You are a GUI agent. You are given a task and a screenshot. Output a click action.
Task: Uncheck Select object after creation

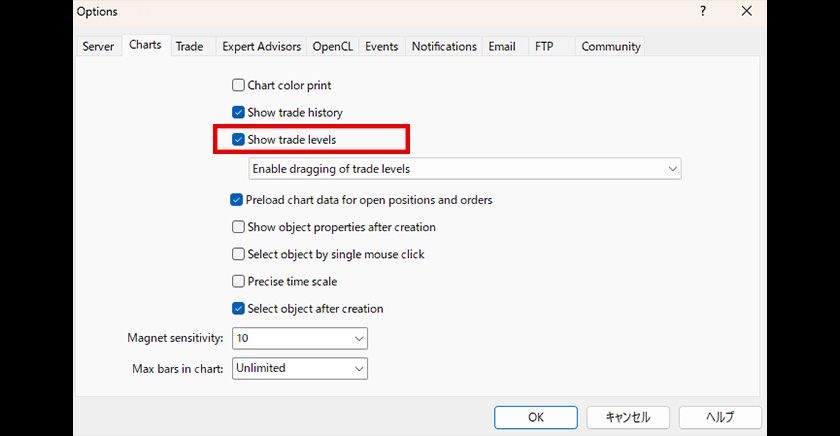(x=238, y=308)
